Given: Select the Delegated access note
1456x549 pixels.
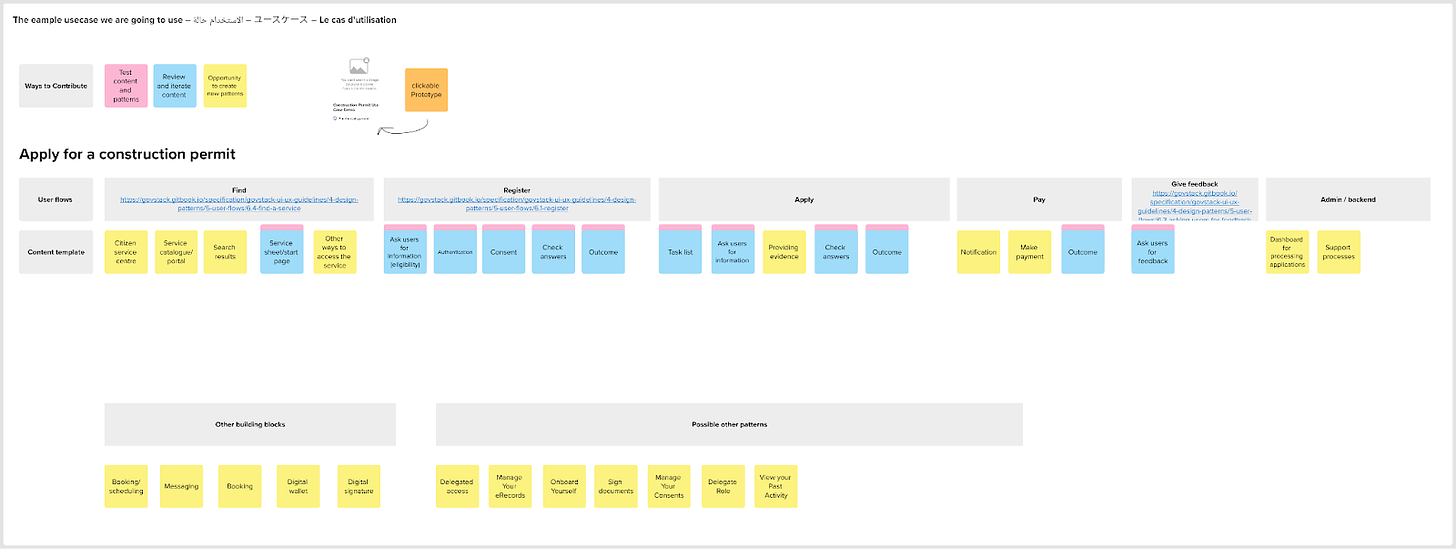Looking at the screenshot, I should click(457, 486).
